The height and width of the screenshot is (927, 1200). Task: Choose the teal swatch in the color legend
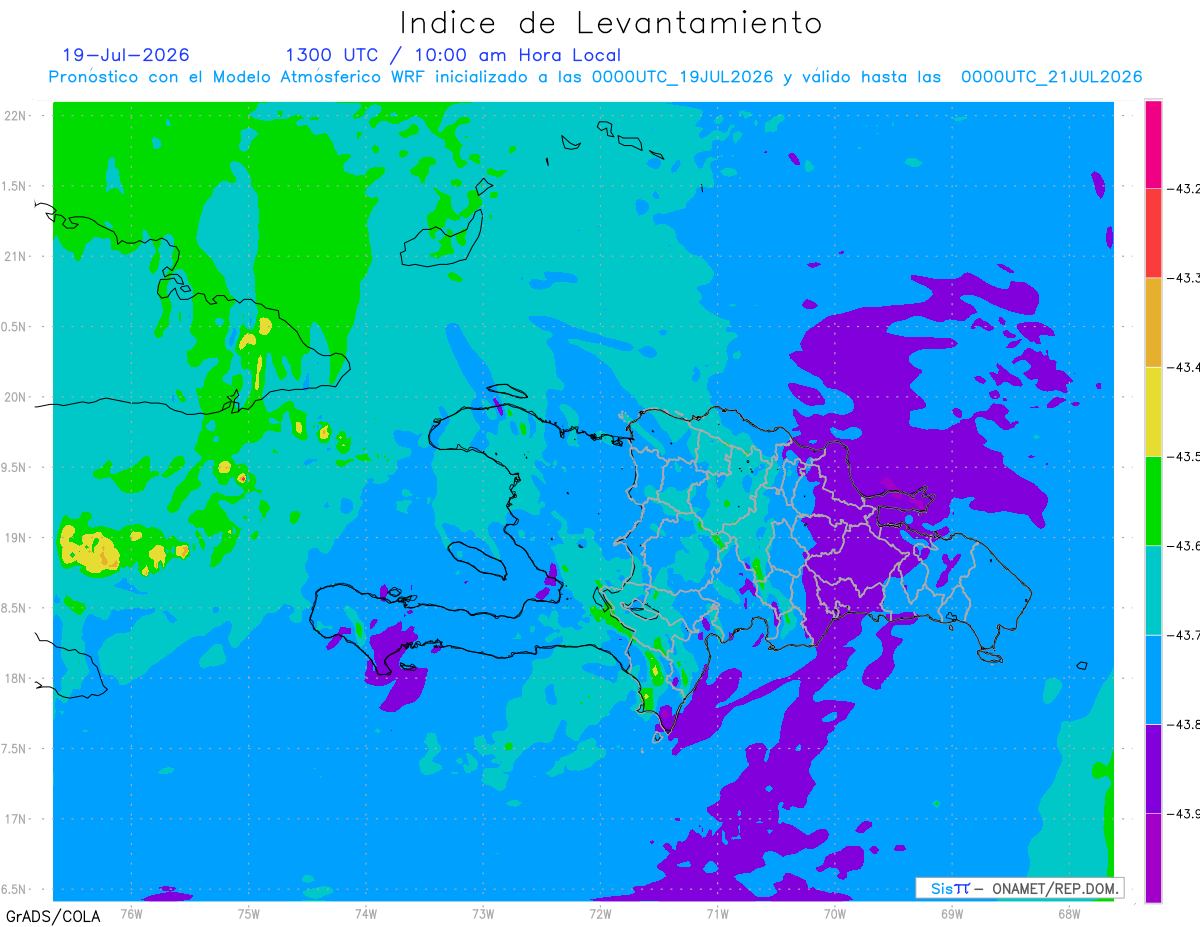1153,590
